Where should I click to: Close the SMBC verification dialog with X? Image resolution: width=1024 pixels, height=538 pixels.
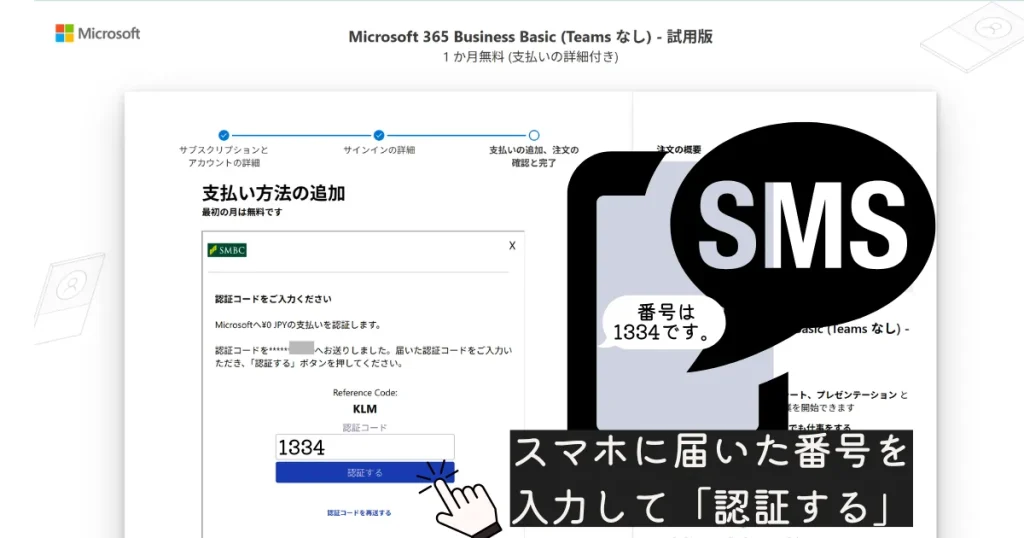512,245
